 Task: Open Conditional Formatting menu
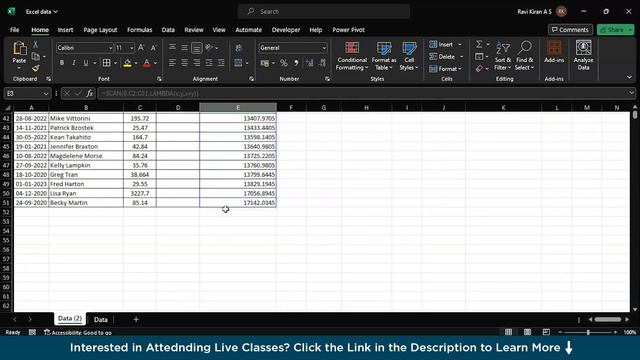(x=352, y=56)
